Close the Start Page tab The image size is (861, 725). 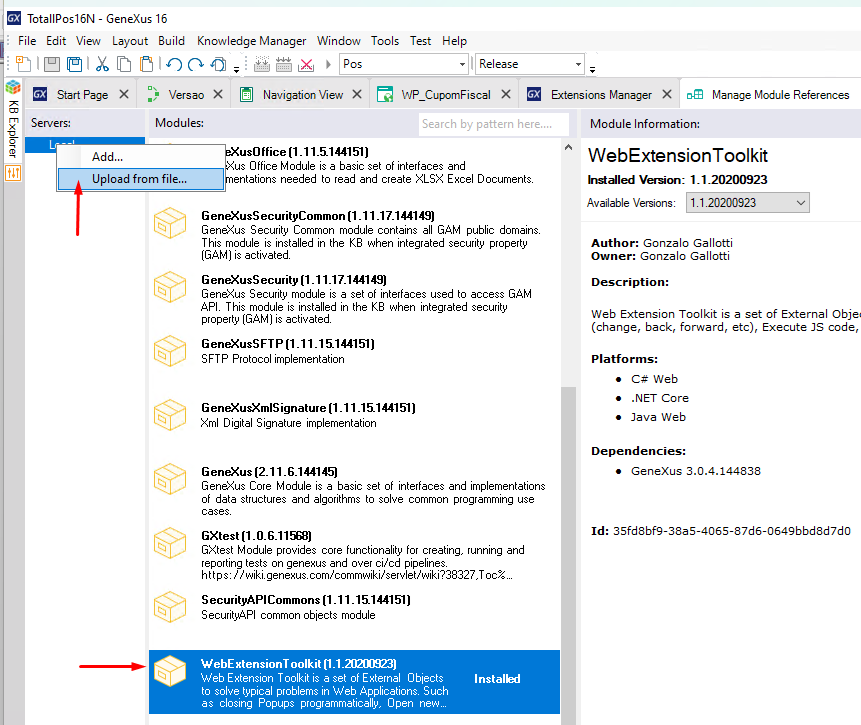124,94
